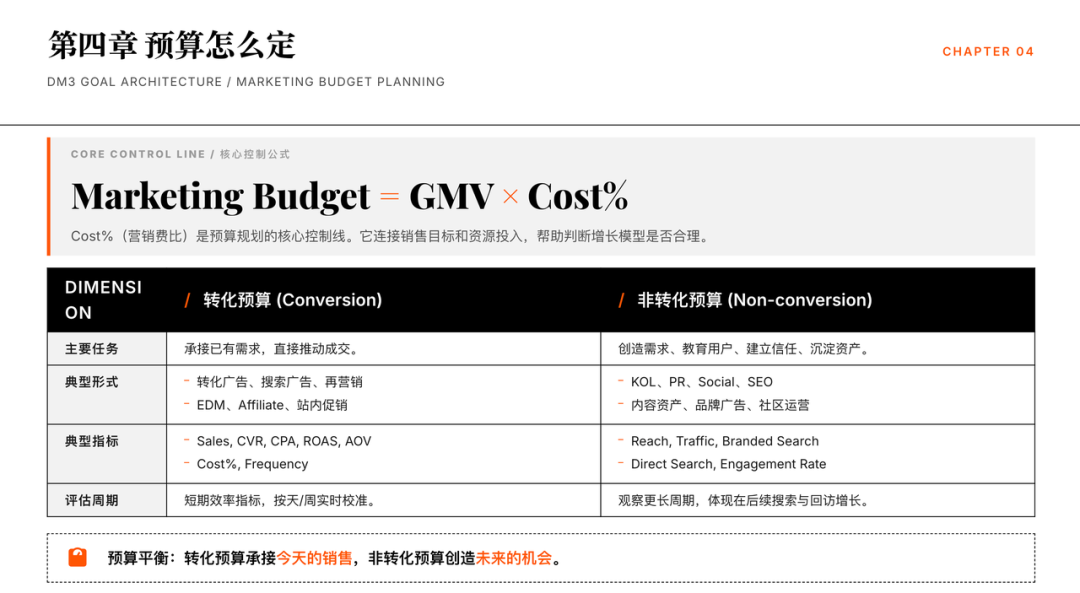
Task: Click the orange phrase 今天的销售
Action: click(x=314, y=559)
